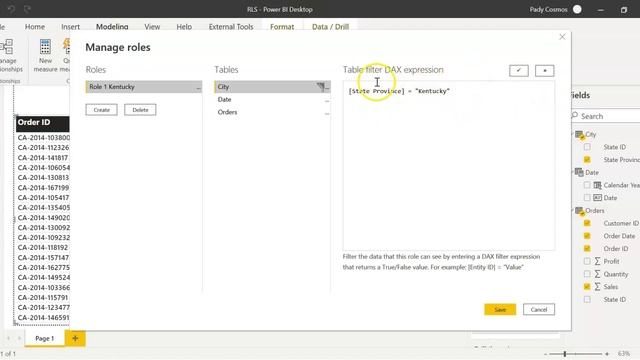Uncheck the Order ID field checkbox
This screenshot has width=640, height=360.
point(587,249)
